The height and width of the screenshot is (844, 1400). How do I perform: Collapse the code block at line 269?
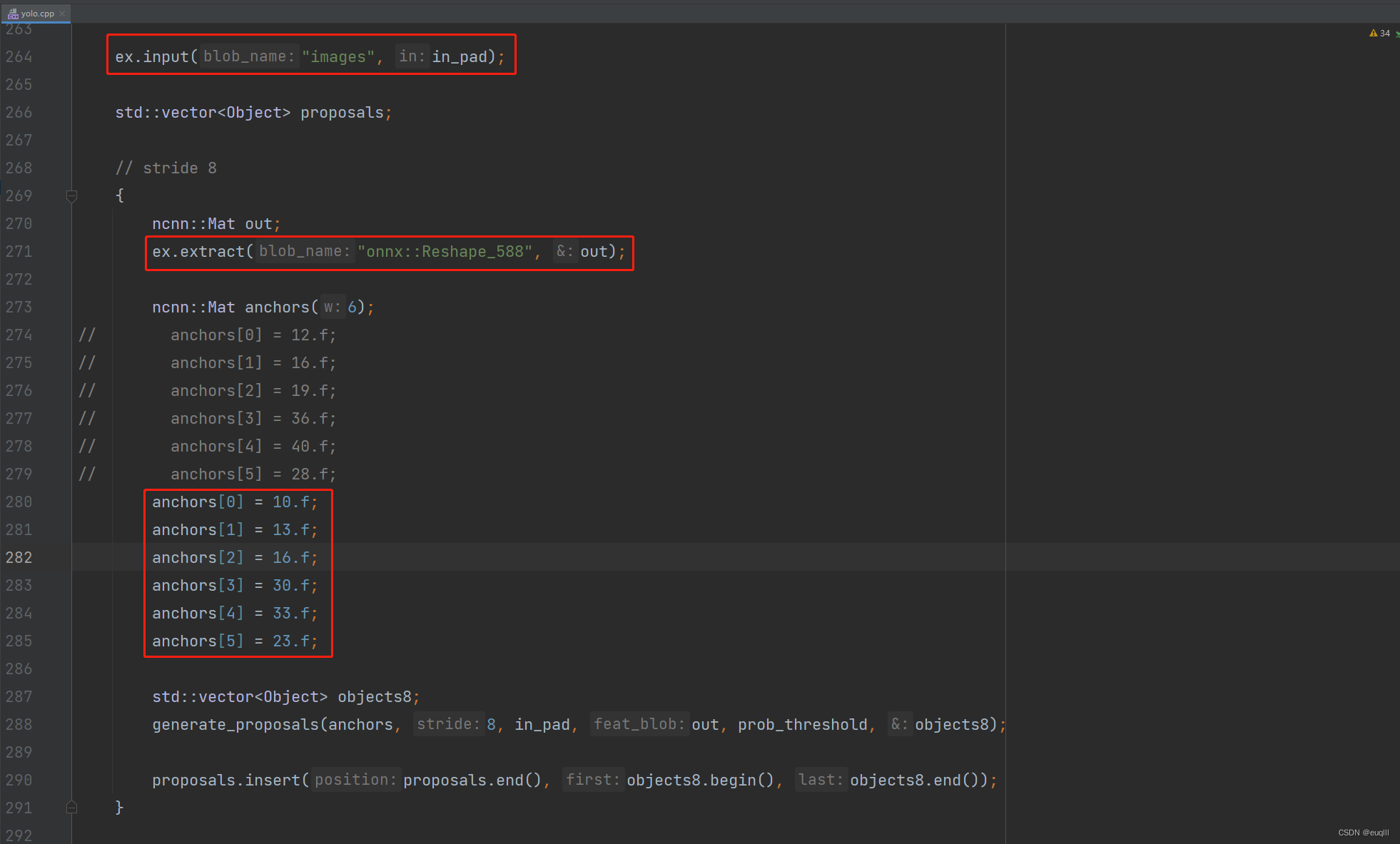71,195
